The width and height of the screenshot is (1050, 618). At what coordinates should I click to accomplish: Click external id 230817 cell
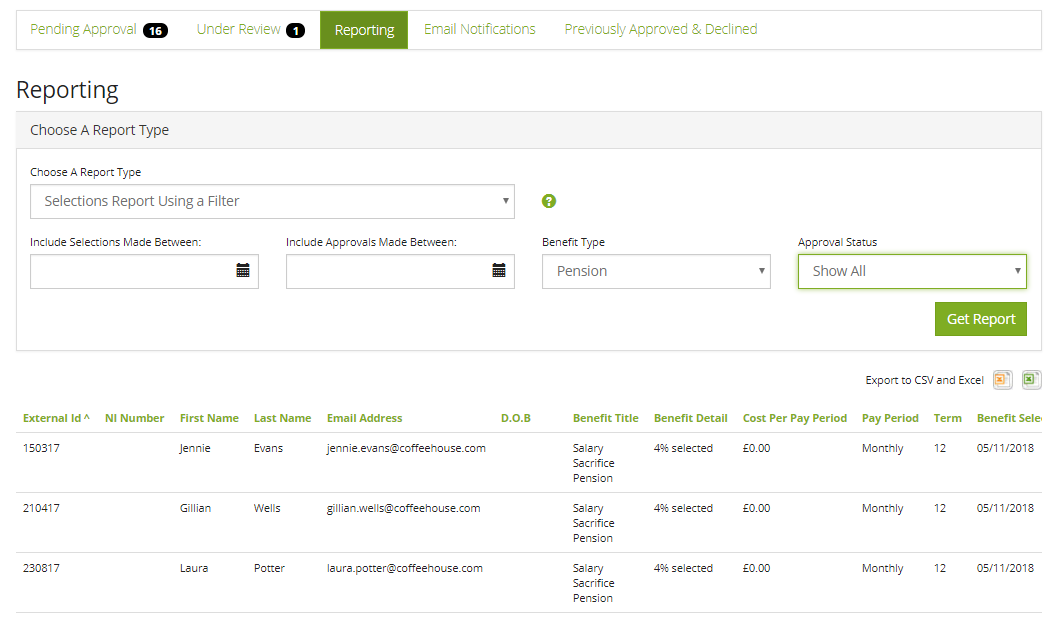[41, 568]
